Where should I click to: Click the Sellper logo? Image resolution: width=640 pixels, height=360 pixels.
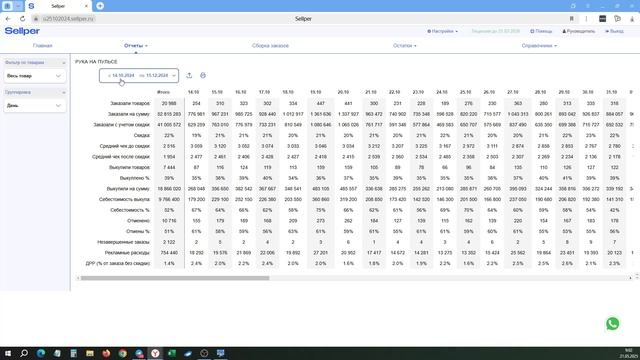click(22, 31)
